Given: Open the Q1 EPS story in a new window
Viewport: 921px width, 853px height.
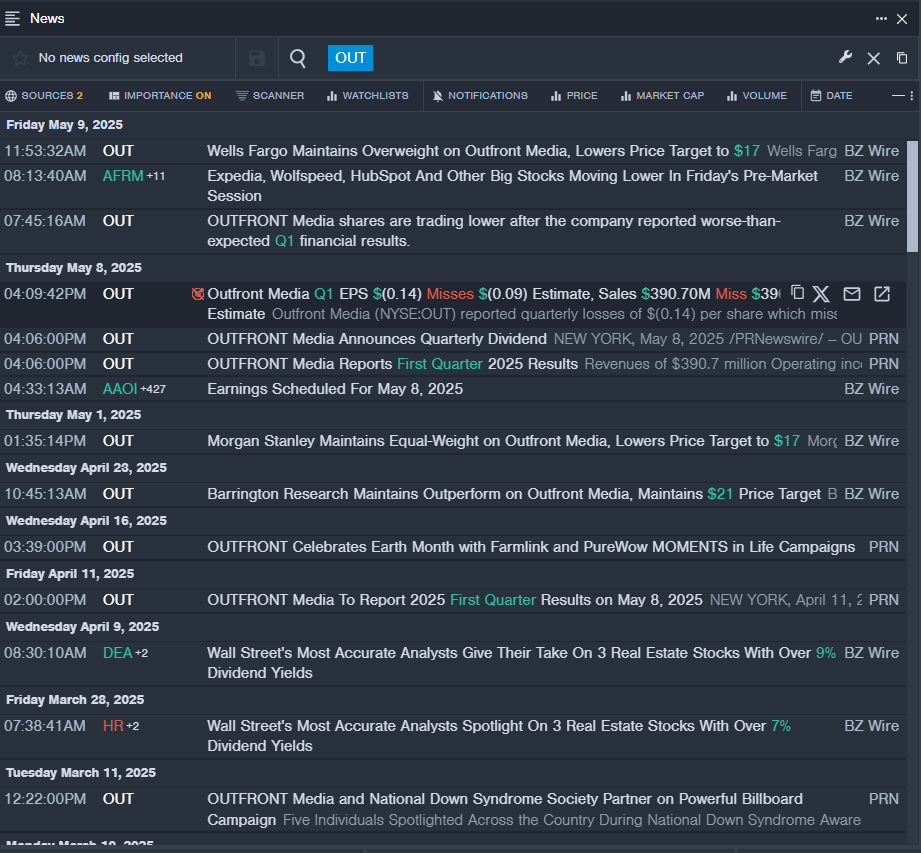Looking at the screenshot, I should (882, 294).
